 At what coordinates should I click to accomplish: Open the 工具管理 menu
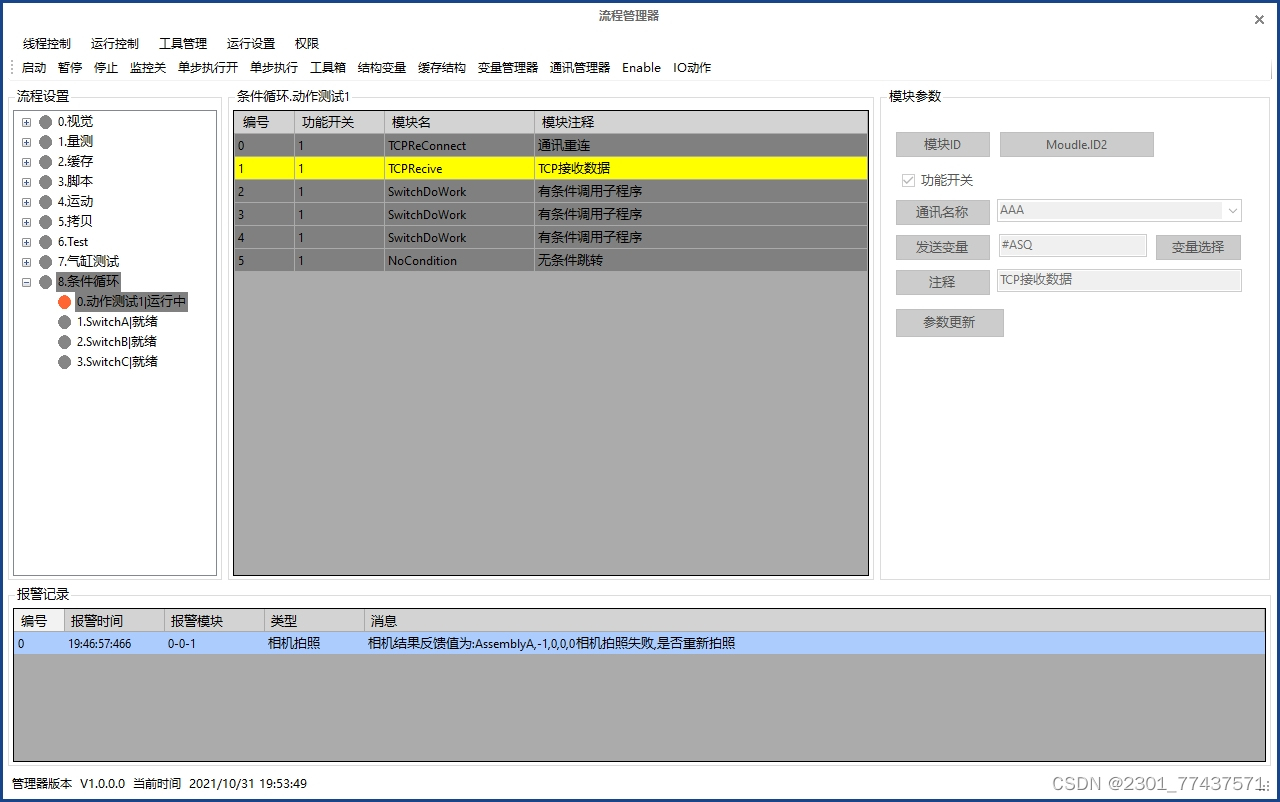183,44
